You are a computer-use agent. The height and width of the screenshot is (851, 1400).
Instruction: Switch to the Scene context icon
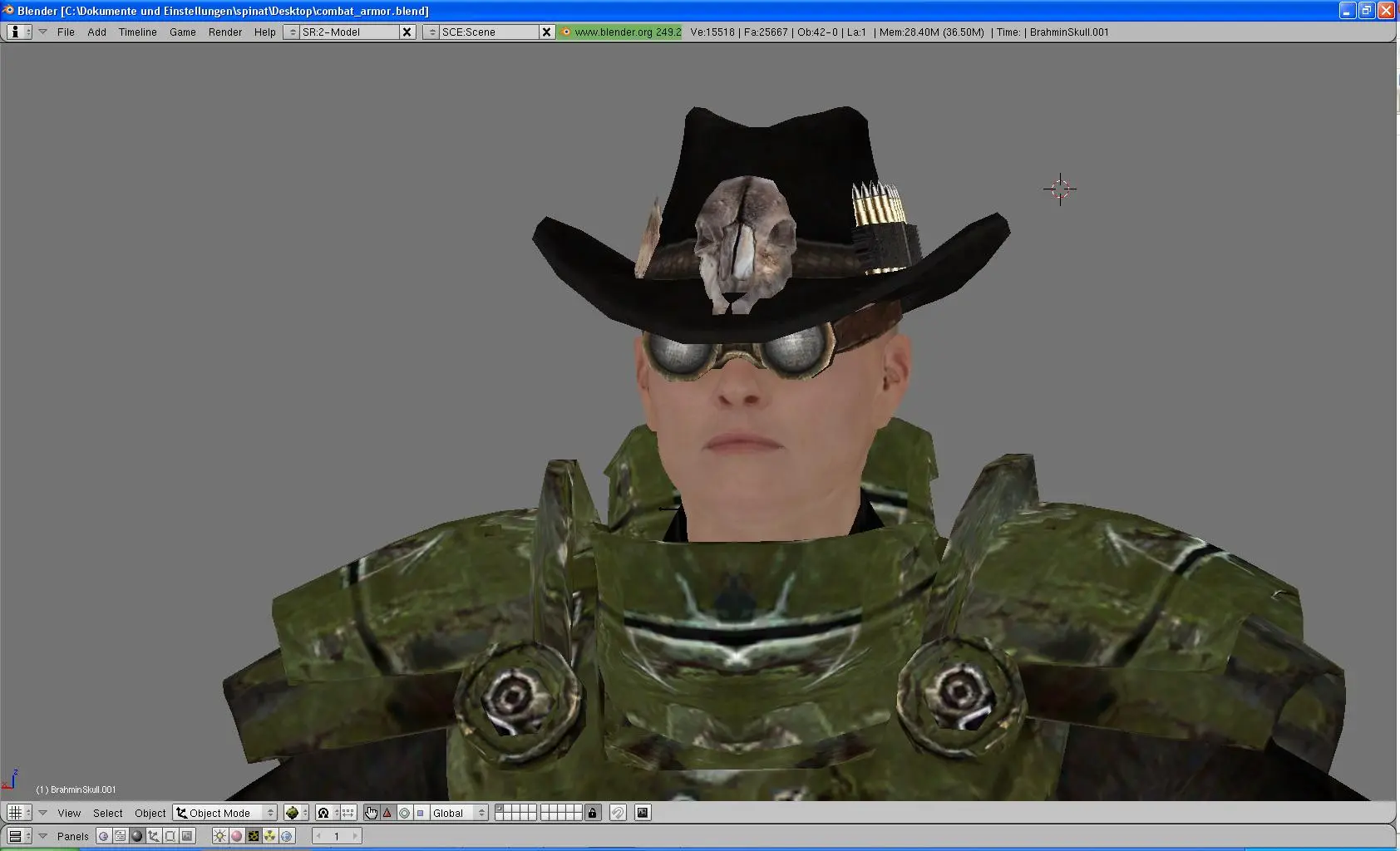click(x=187, y=836)
